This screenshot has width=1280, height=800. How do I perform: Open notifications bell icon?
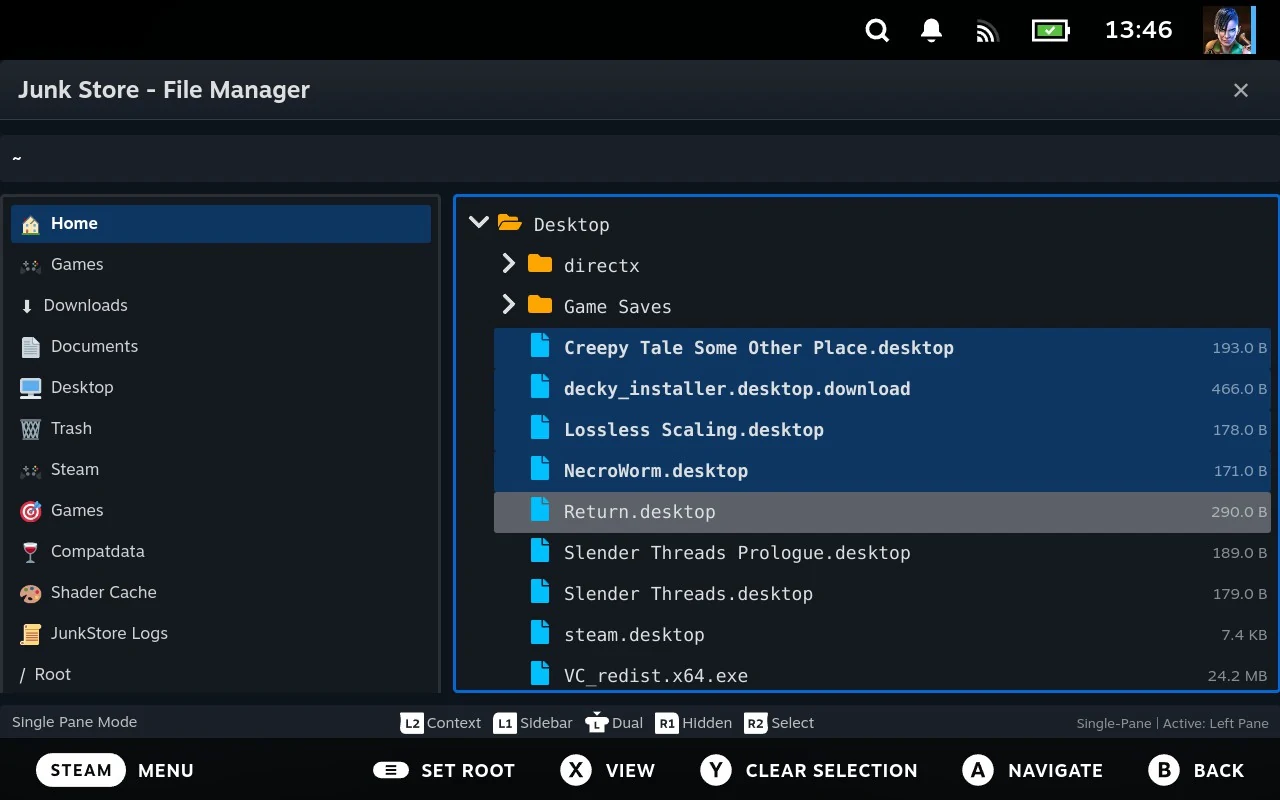coord(931,30)
